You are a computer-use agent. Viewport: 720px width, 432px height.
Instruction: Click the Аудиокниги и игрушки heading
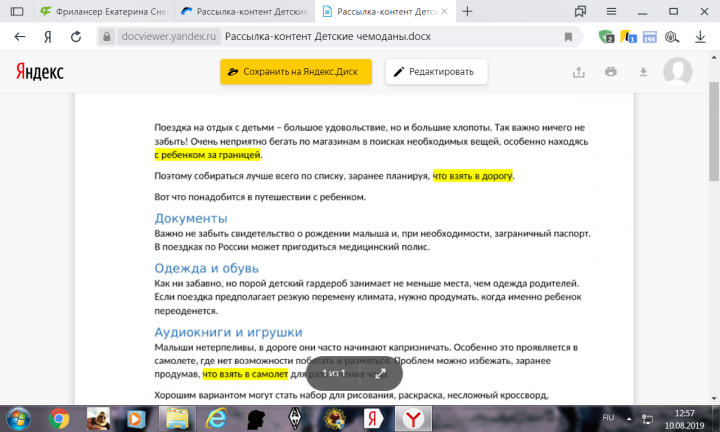pyautogui.click(x=228, y=332)
